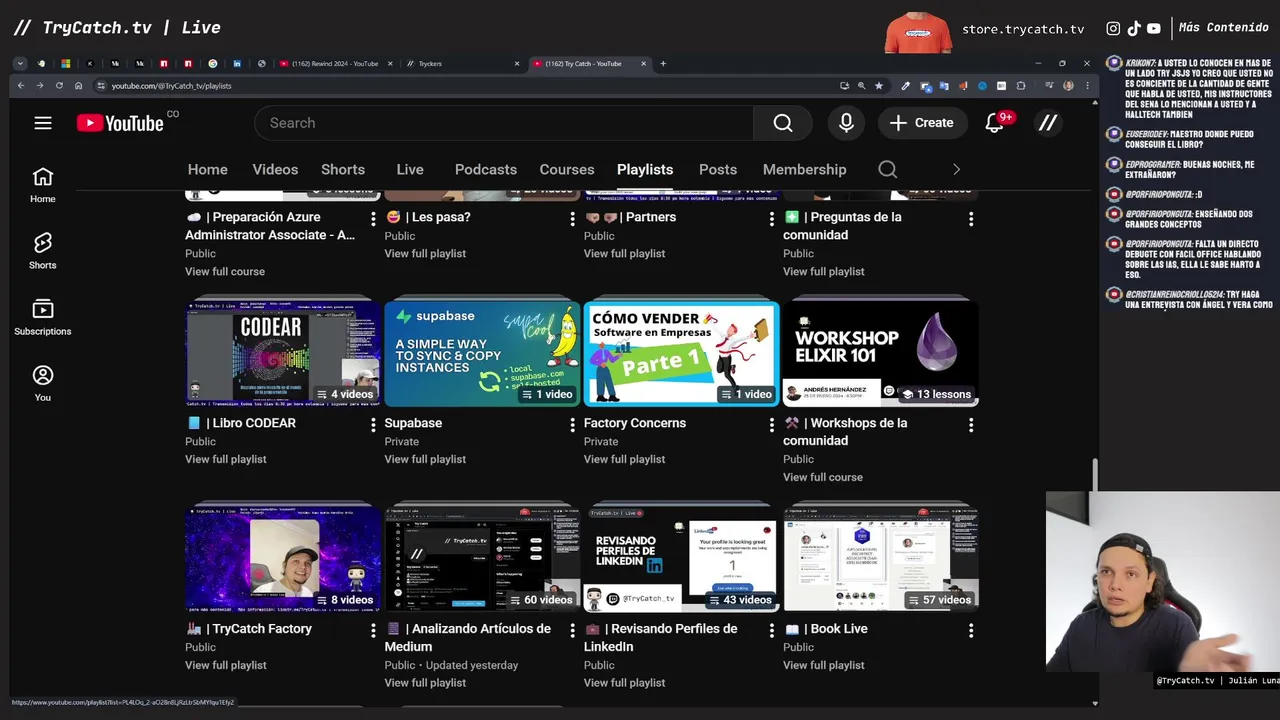1280x720 pixels.
Task: Click the YouTube logo
Action: 121,123
